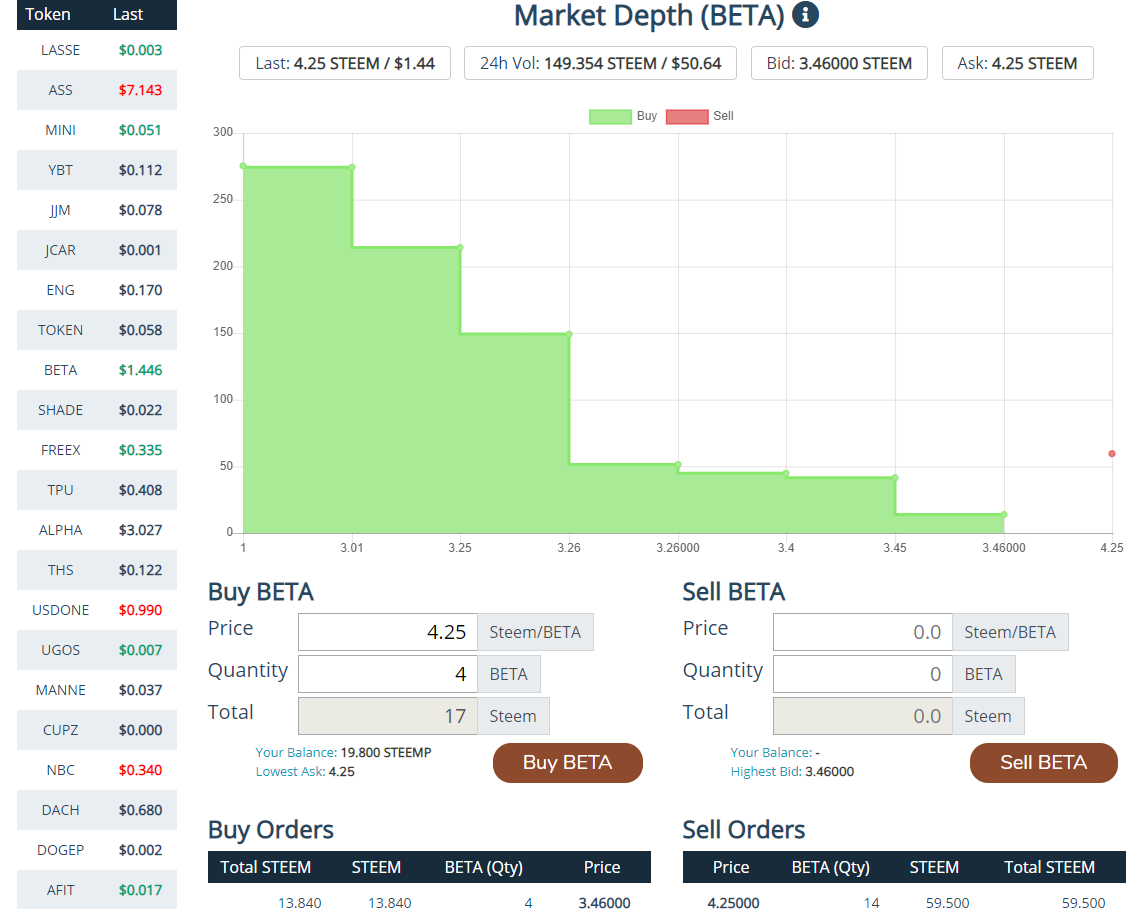This screenshot has width=1132, height=909.
Task: Select the JCAR token row
Action: point(97,250)
